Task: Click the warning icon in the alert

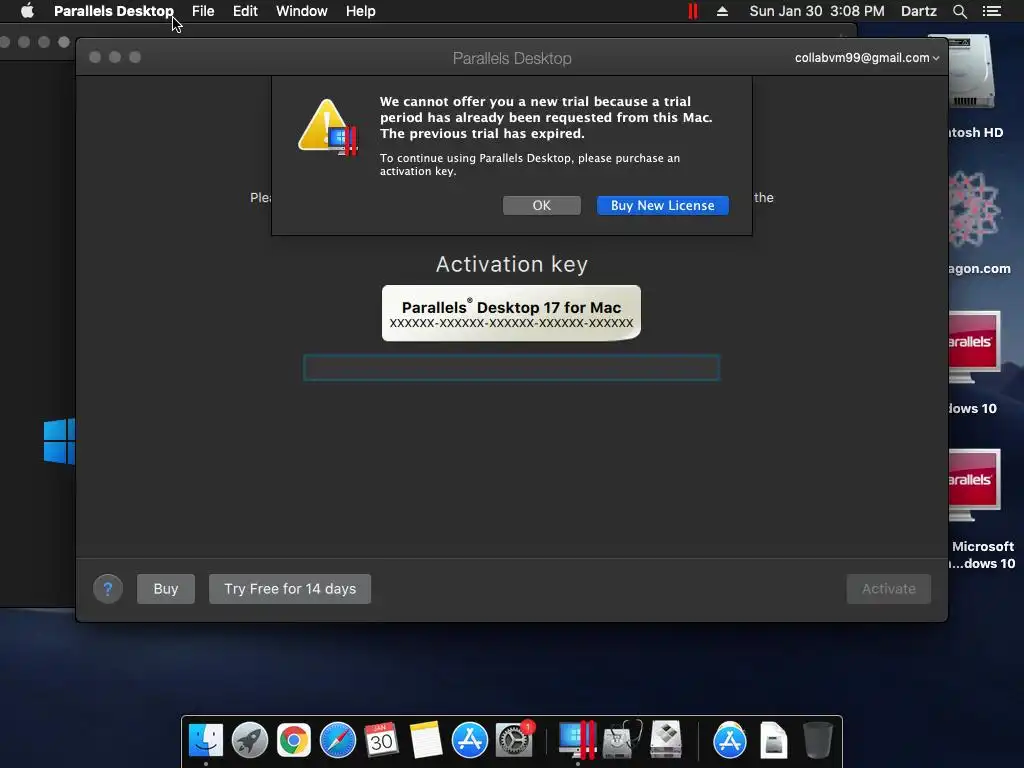Action: (x=327, y=127)
